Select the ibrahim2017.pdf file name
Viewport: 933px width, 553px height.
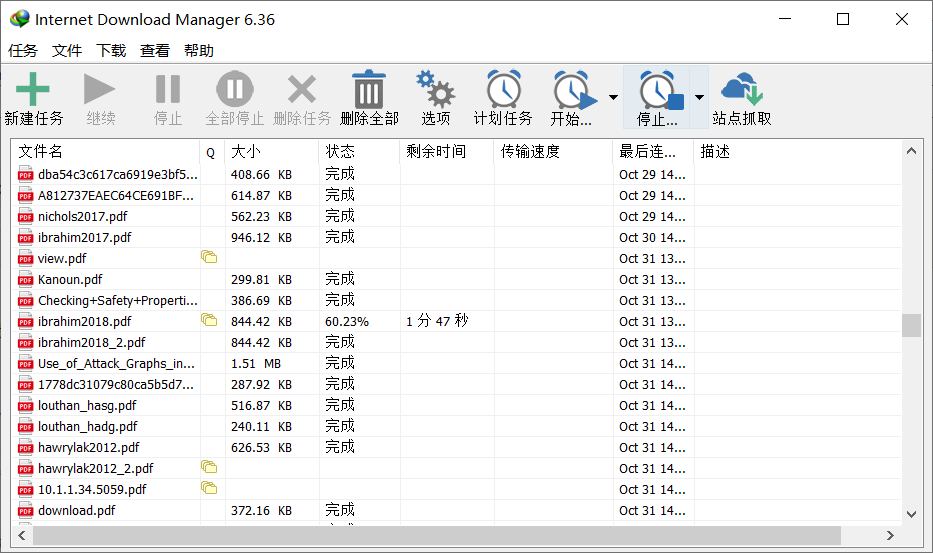click(84, 238)
